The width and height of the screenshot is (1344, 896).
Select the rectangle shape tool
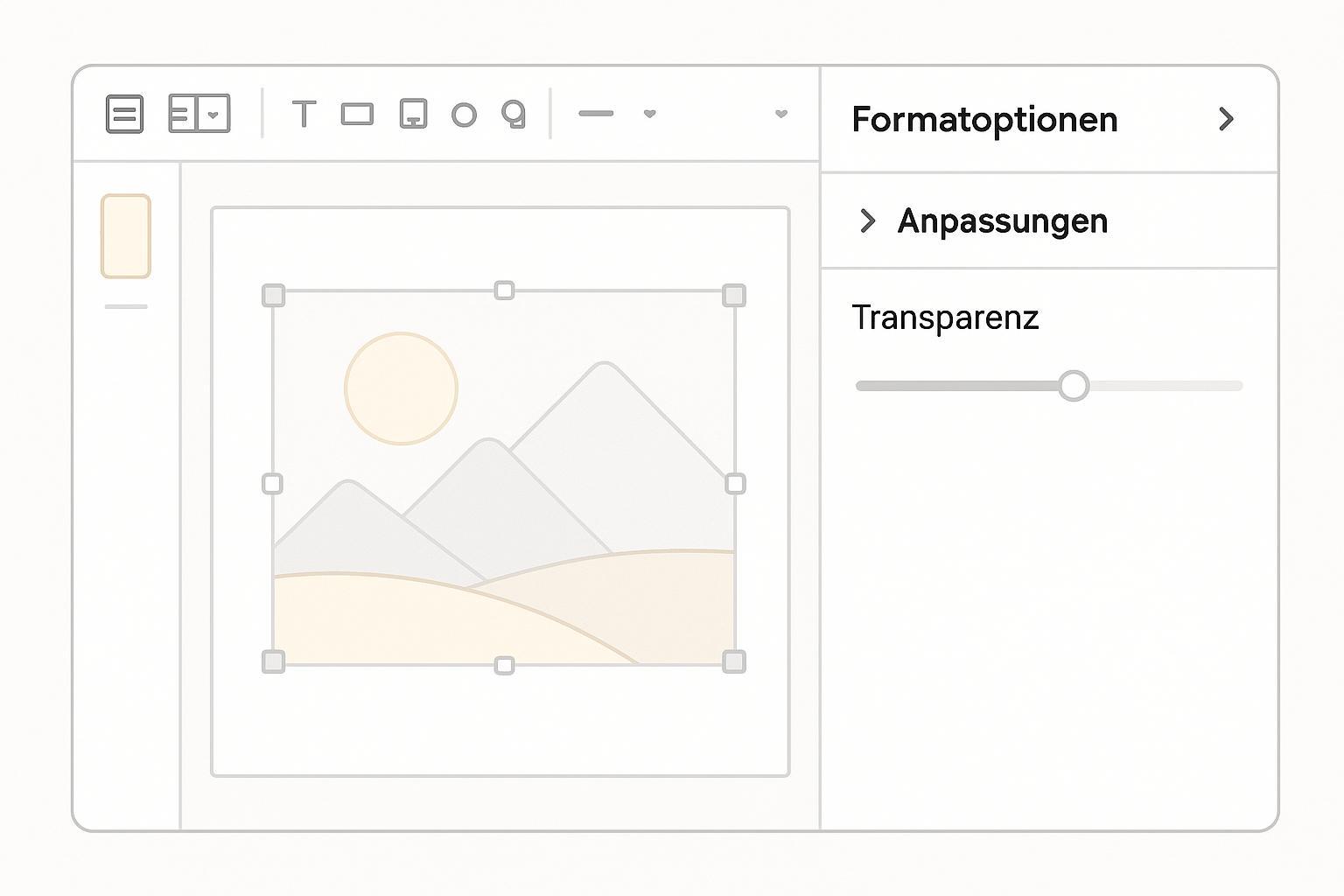[357, 114]
